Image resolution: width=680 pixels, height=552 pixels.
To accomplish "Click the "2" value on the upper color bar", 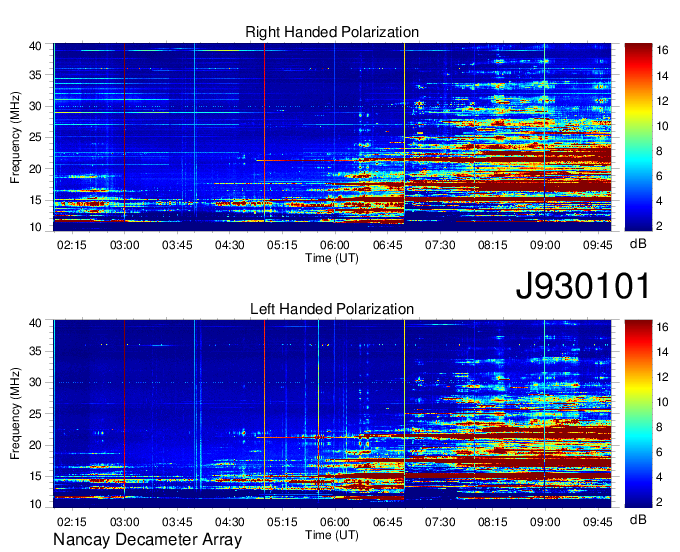I will [659, 226].
